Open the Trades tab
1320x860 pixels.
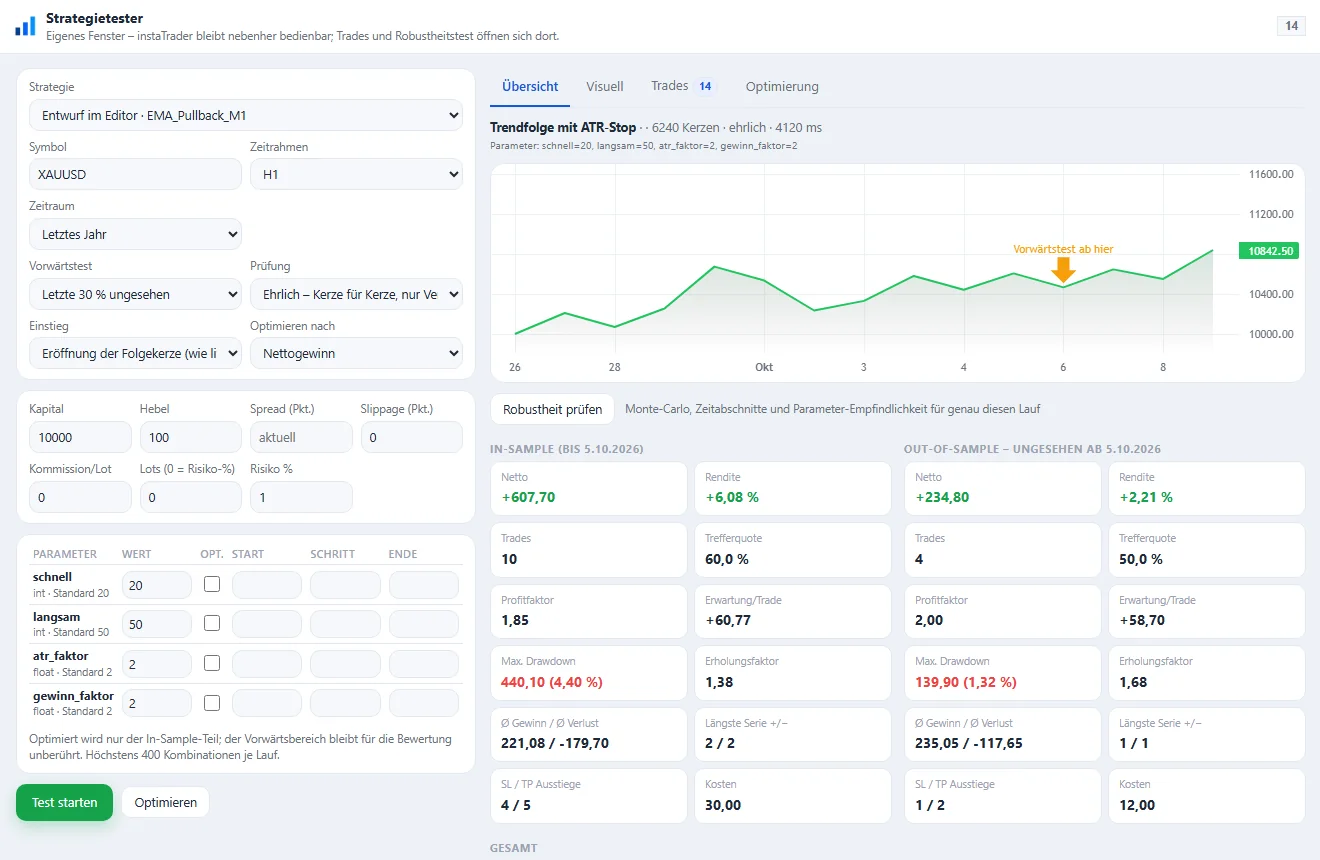[684, 87]
